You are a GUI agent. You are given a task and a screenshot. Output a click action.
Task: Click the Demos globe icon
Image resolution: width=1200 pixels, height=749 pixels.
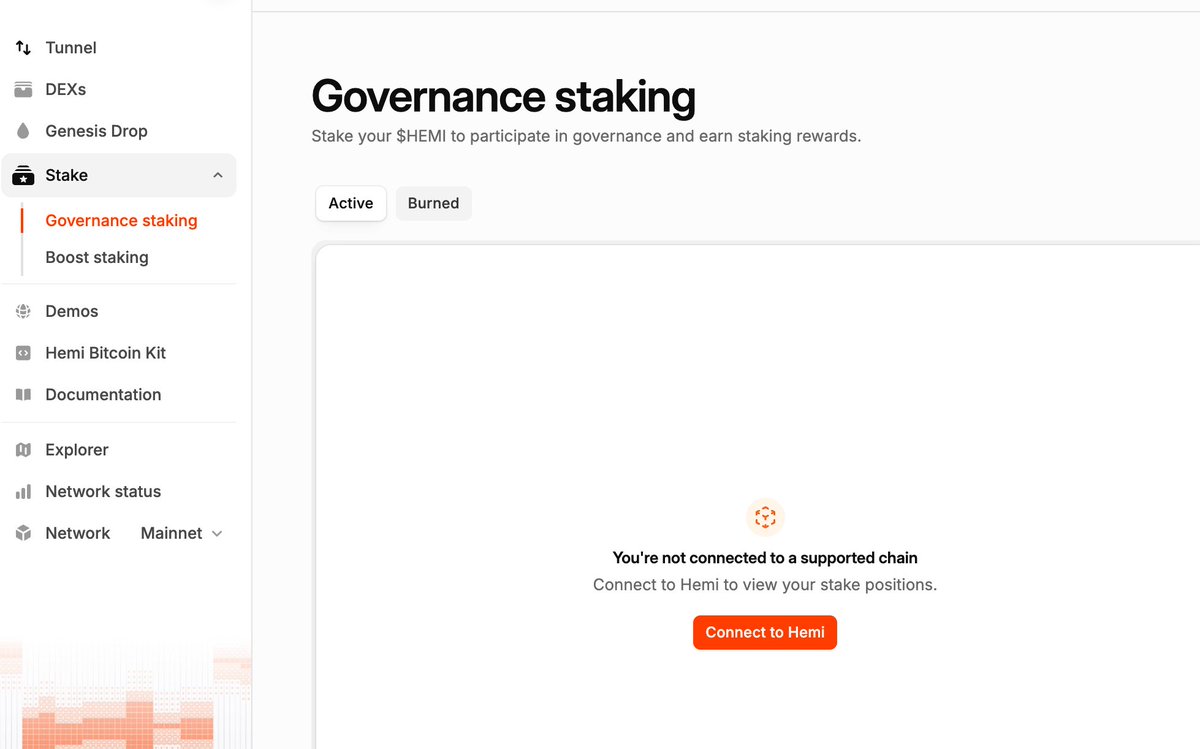(23, 311)
